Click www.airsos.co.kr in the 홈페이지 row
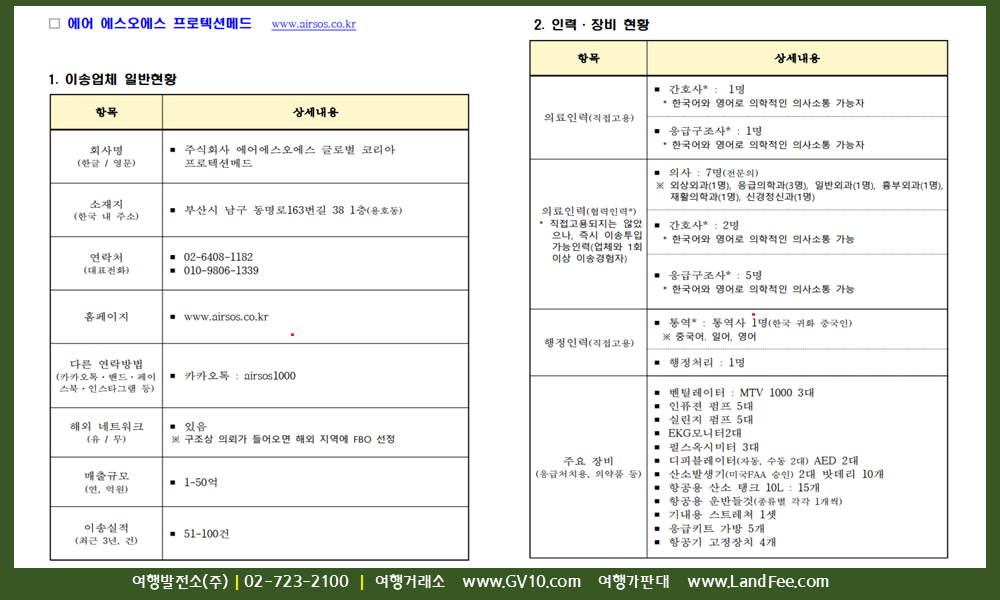The image size is (1000, 600). tap(226, 317)
